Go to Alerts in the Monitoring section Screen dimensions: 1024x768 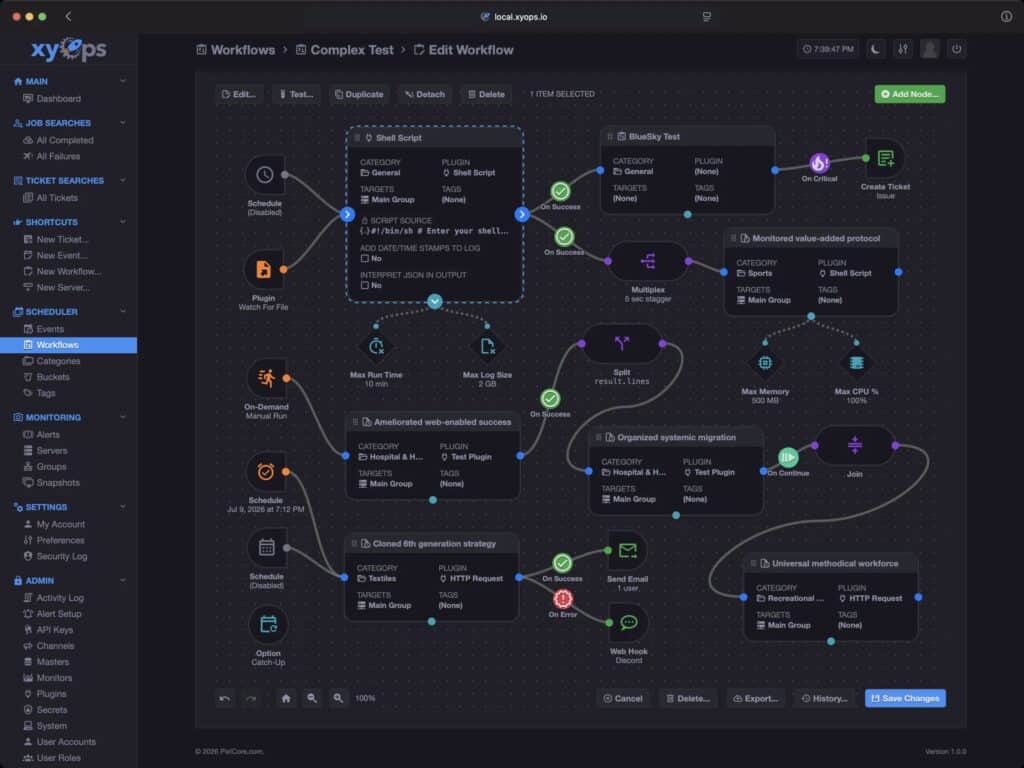point(48,435)
